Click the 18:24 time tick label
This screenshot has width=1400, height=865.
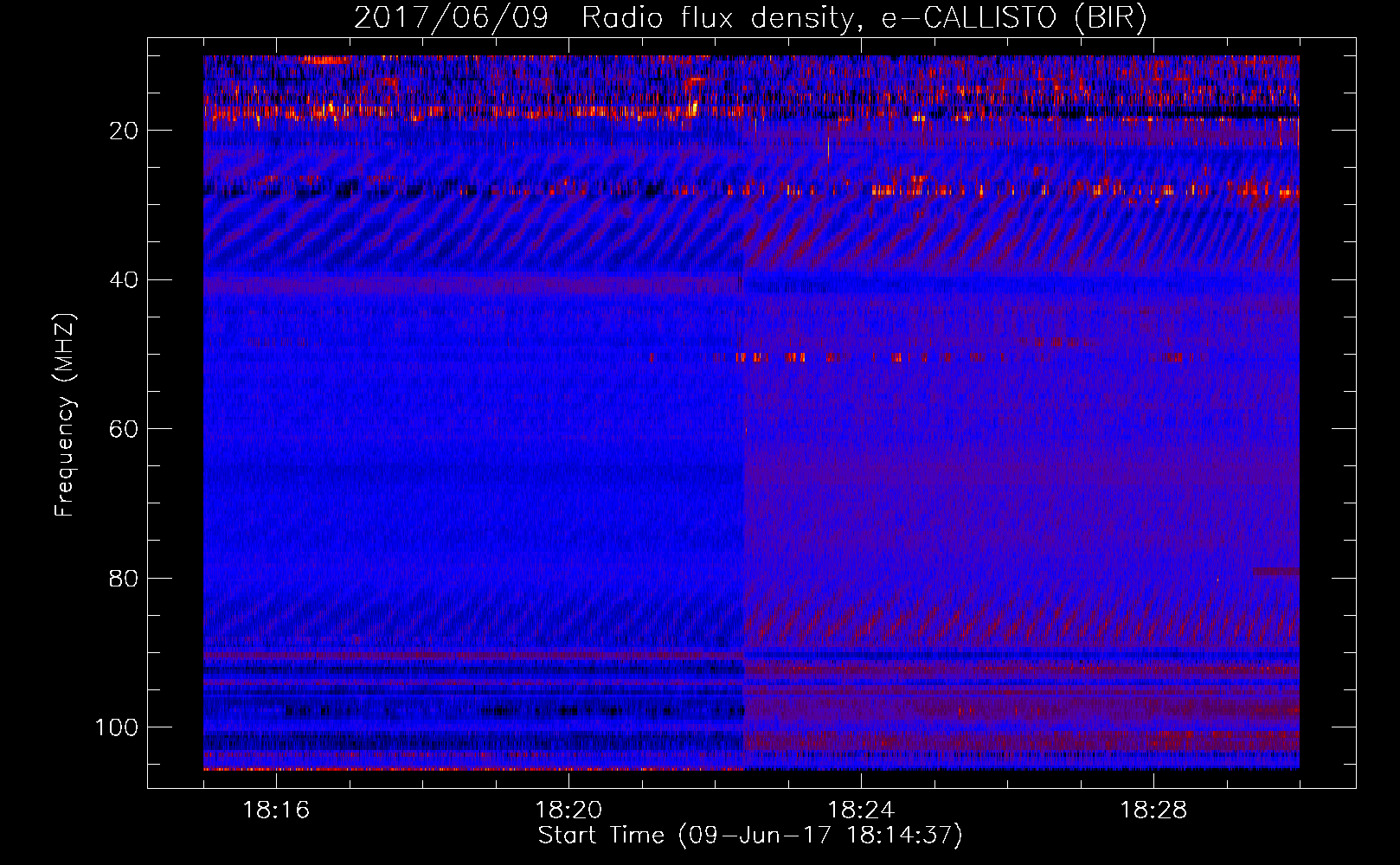[x=861, y=811]
